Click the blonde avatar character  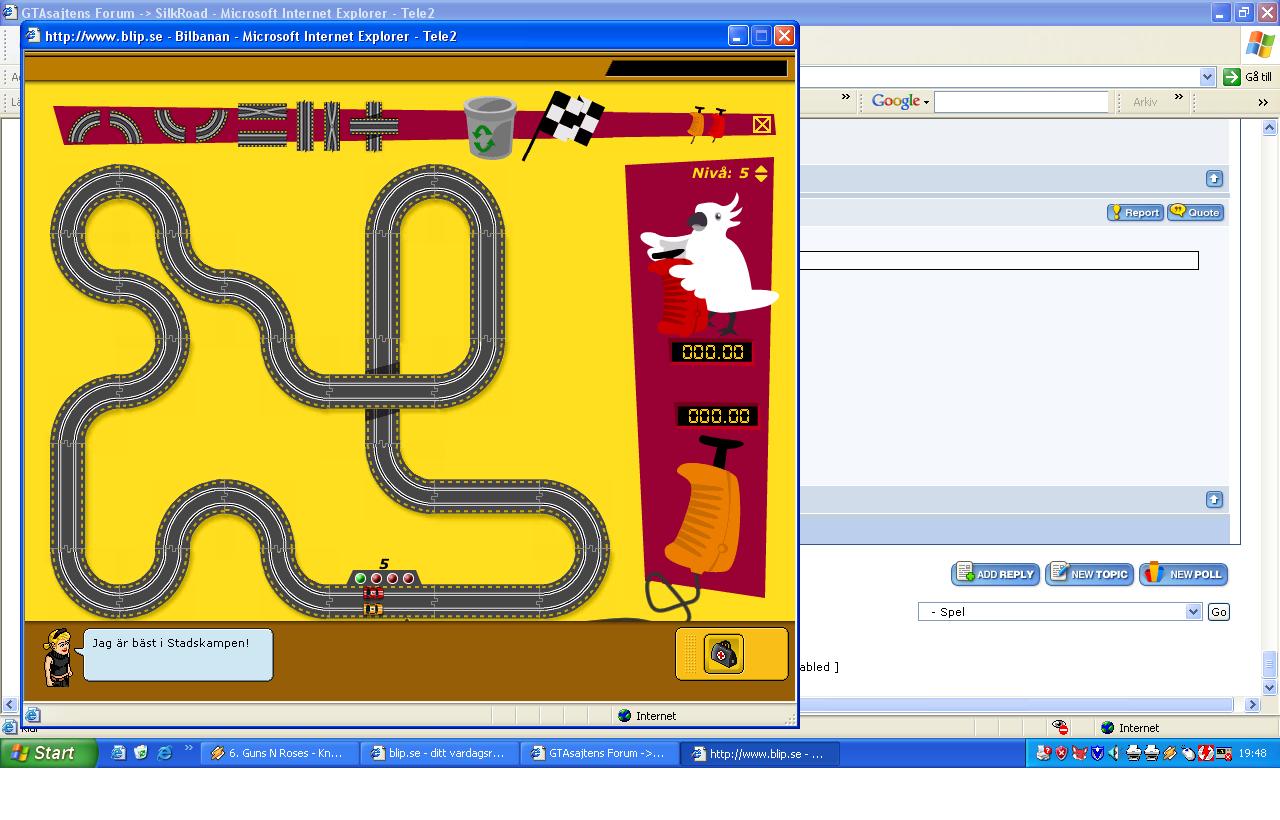(59, 657)
